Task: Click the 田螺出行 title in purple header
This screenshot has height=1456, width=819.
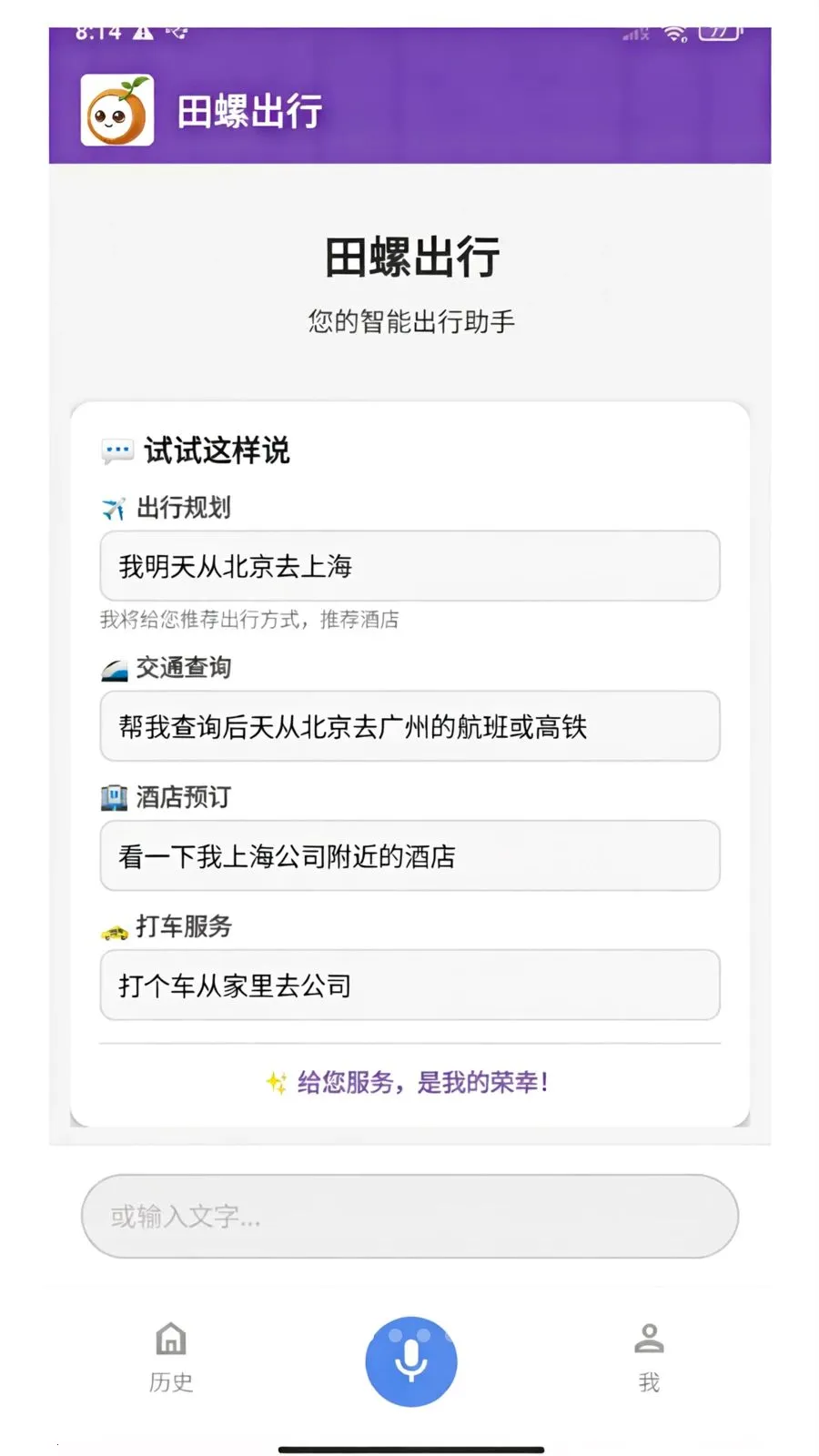Action: pos(249,112)
